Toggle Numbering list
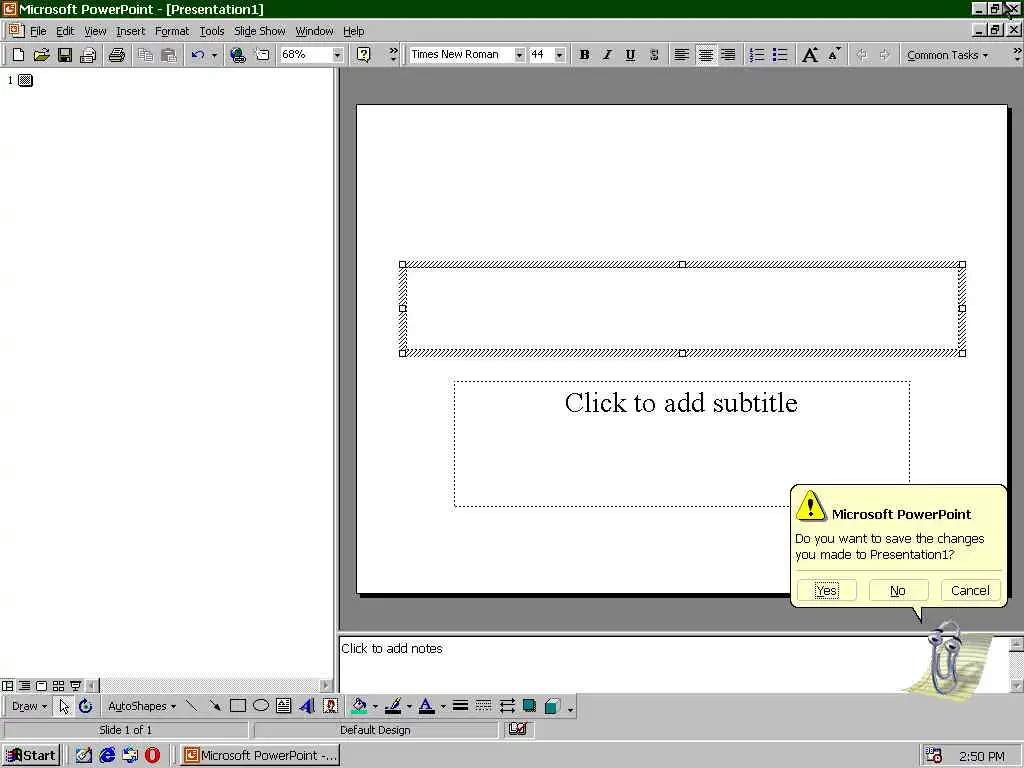The width and height of the screenshot is (1024, 768). coord(757,55)
